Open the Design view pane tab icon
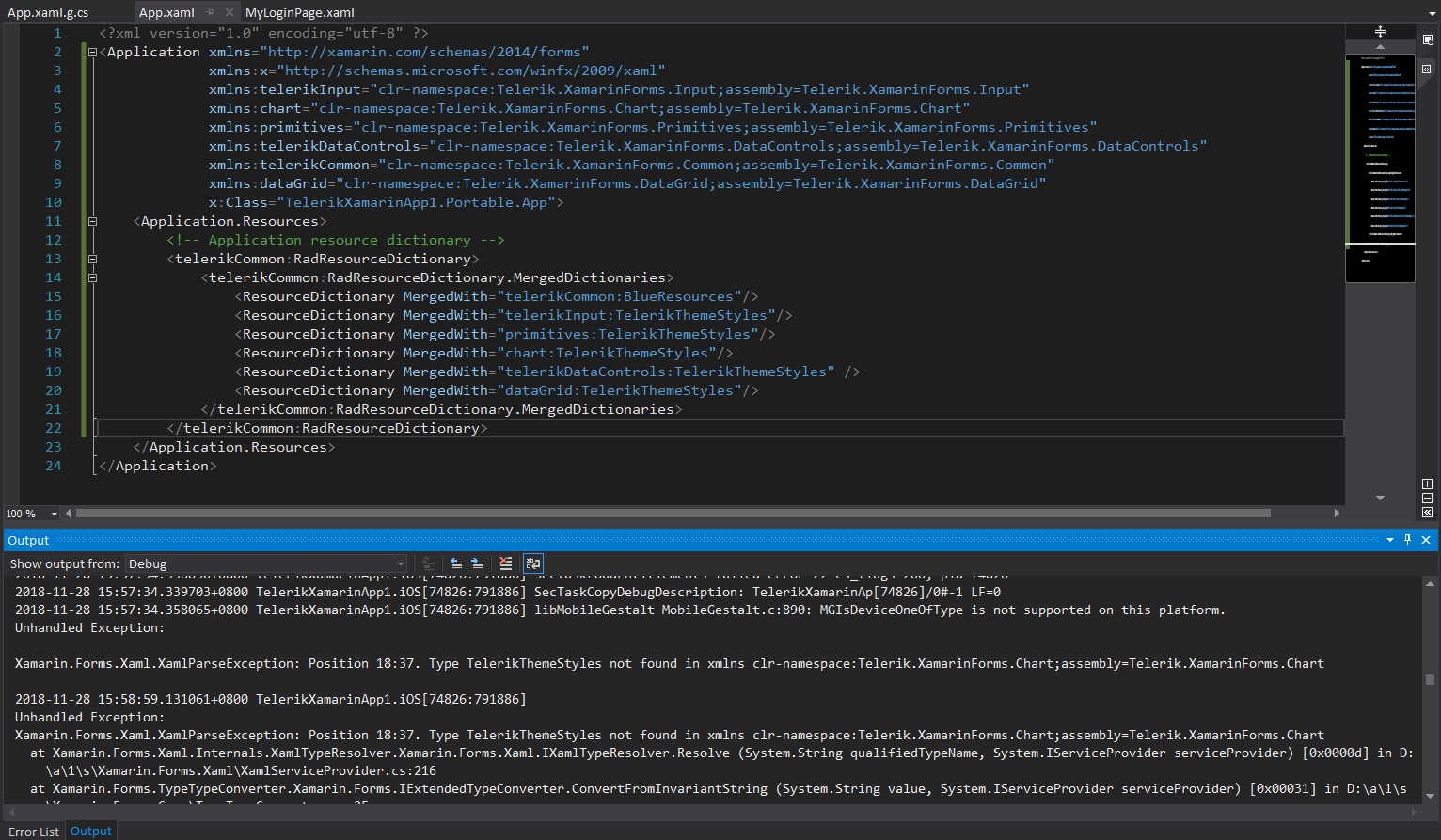The height and width of the screenshot is (840, 1441). 1428,40
